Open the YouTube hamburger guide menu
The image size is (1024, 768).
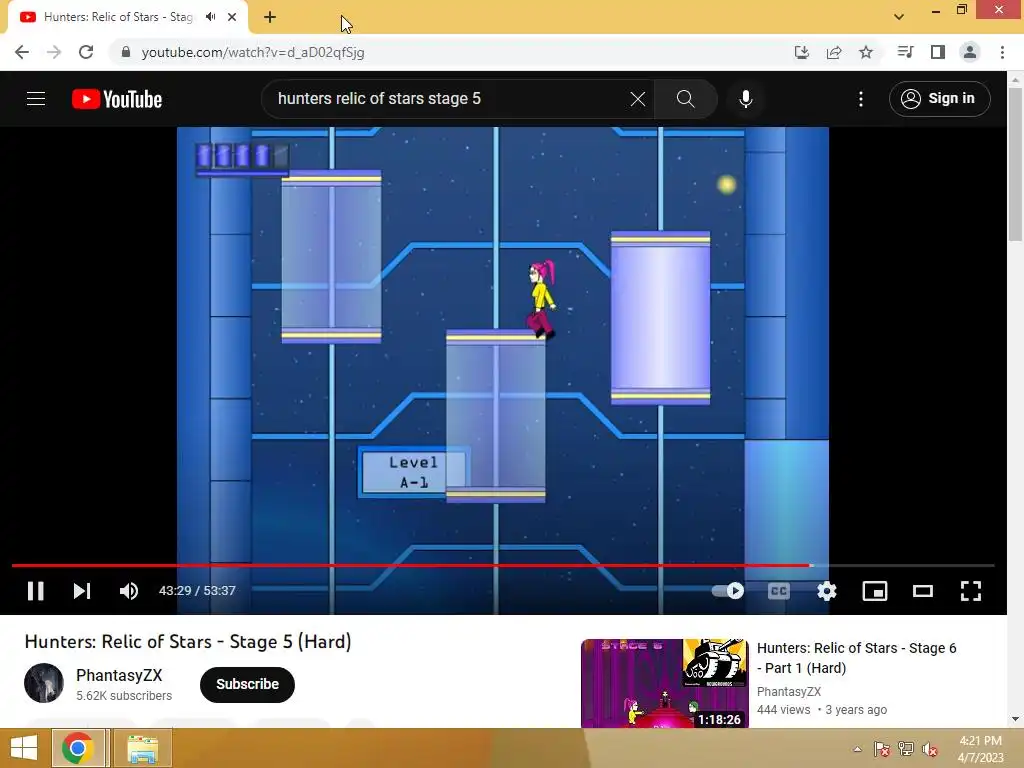click(x=36, y=99)
